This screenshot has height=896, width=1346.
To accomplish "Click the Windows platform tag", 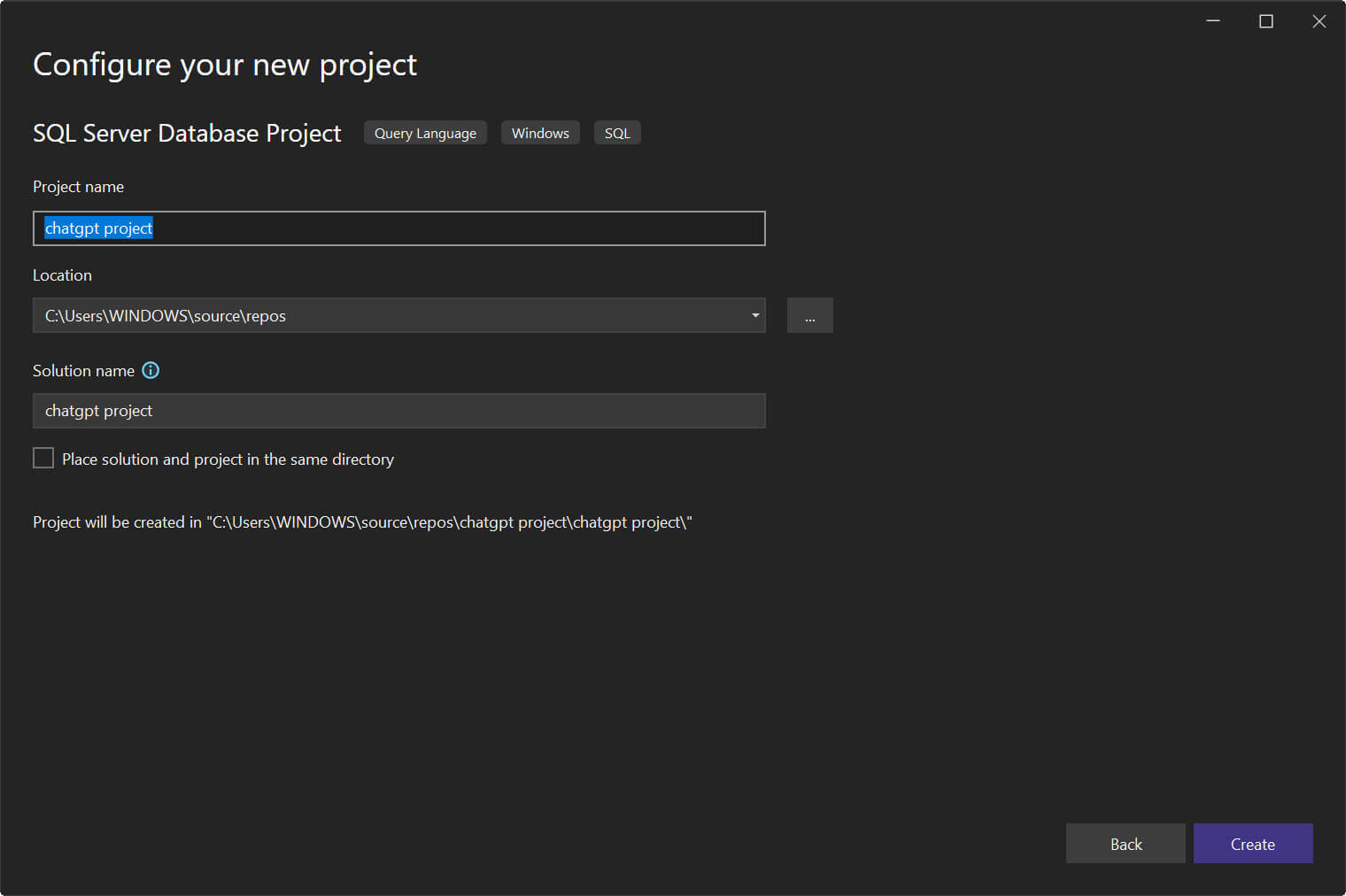I will click(x=540, y=134).
